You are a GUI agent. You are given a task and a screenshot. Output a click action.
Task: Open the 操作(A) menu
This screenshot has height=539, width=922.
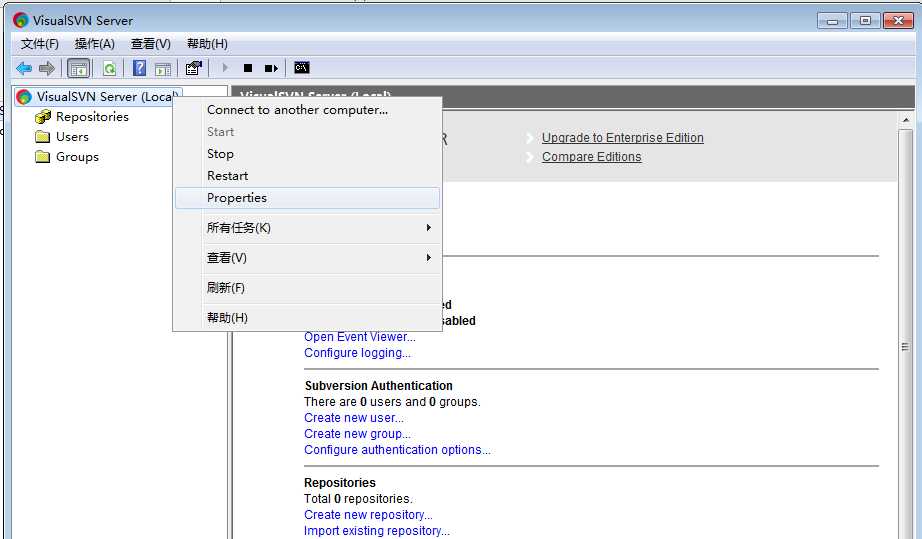[x=95, y=43]
